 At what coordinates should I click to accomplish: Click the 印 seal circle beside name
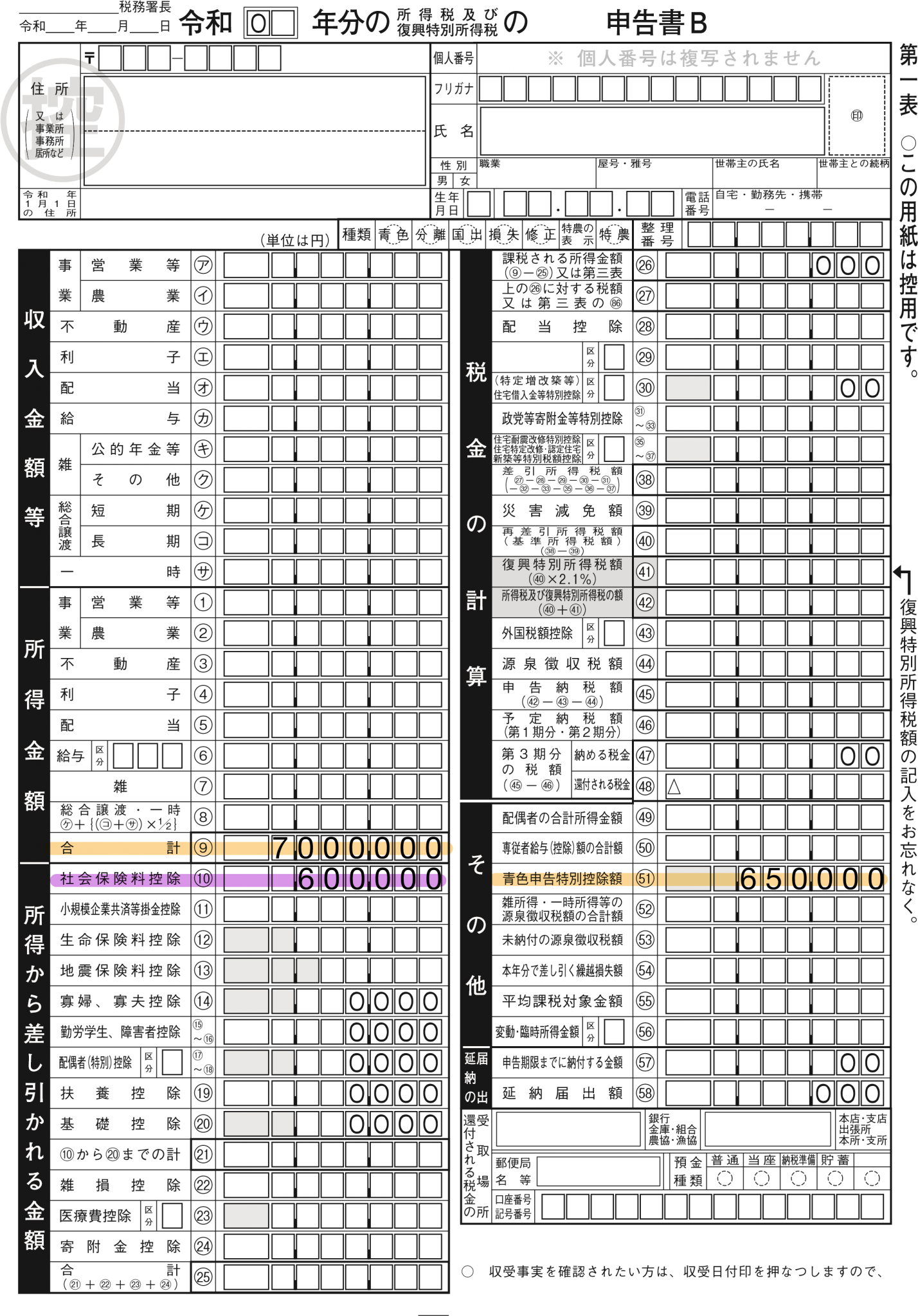click(x=856, y=116)
